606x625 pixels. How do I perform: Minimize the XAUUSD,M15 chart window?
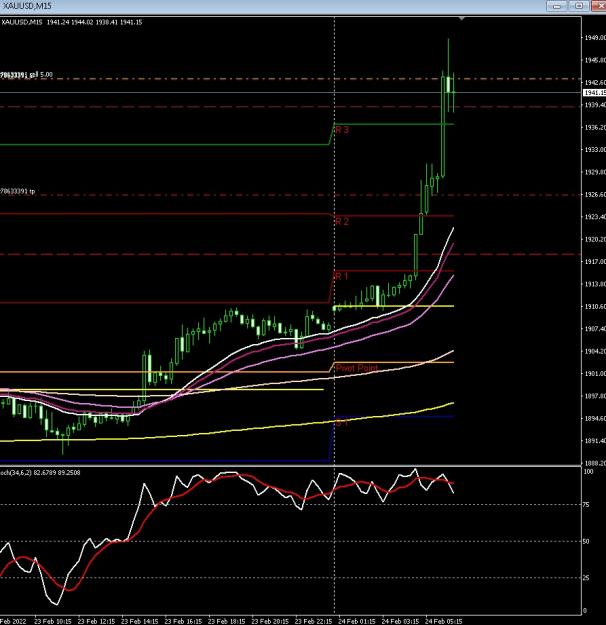[x=557, y=6]
